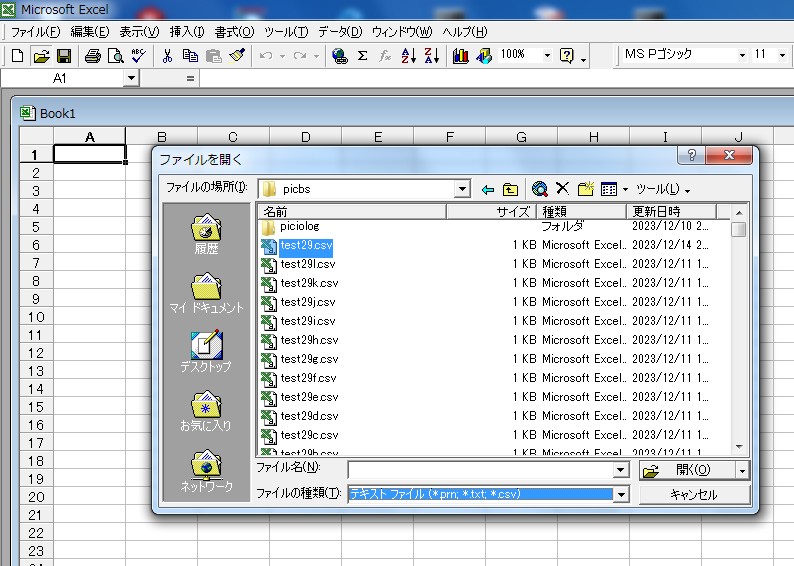Select the test29k.csv file
Viewport: 794px width, 566px height.
click(309, 283)
